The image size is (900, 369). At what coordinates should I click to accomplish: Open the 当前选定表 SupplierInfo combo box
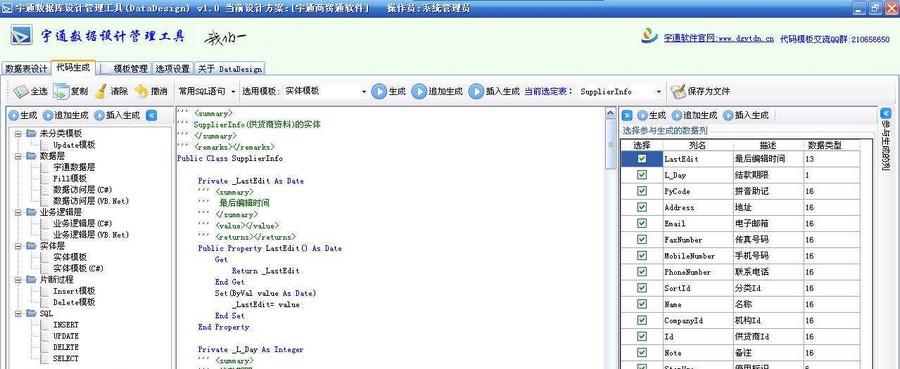[x=620, y=91]
